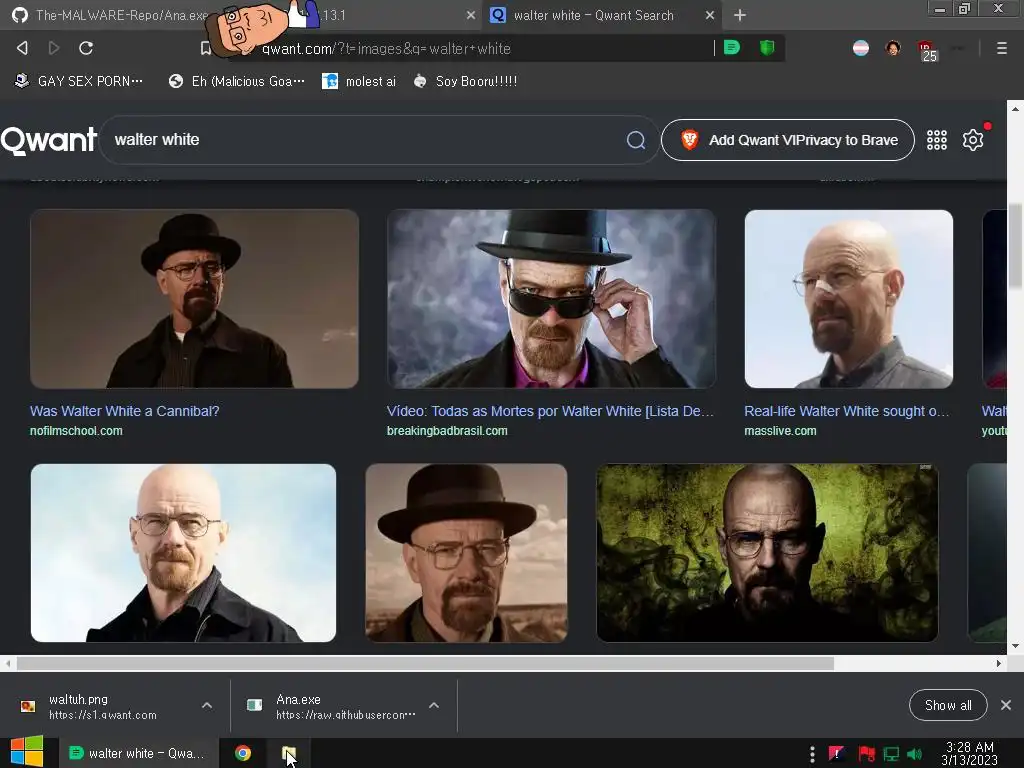
Task: Click the scroll up arrow
Action: point(1015,108)
